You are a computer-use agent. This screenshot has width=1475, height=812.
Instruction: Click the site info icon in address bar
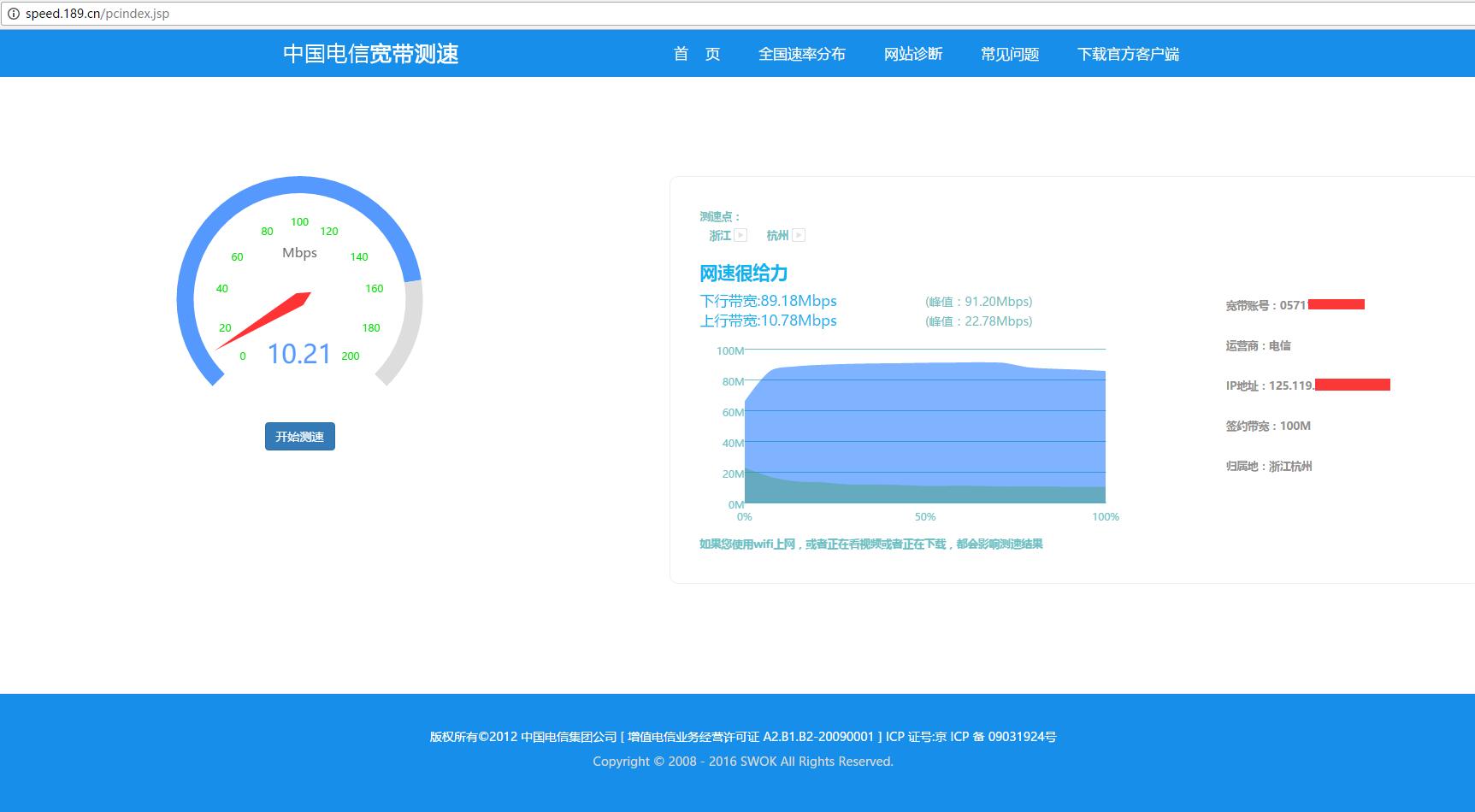pyautogui.click(x=13, y=14)
